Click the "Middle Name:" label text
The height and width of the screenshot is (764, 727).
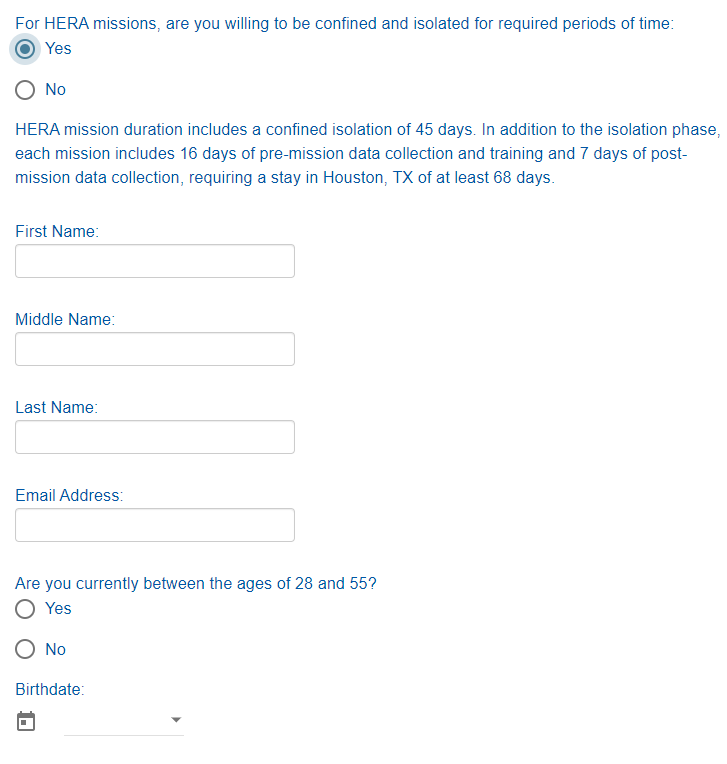[65, 320]
